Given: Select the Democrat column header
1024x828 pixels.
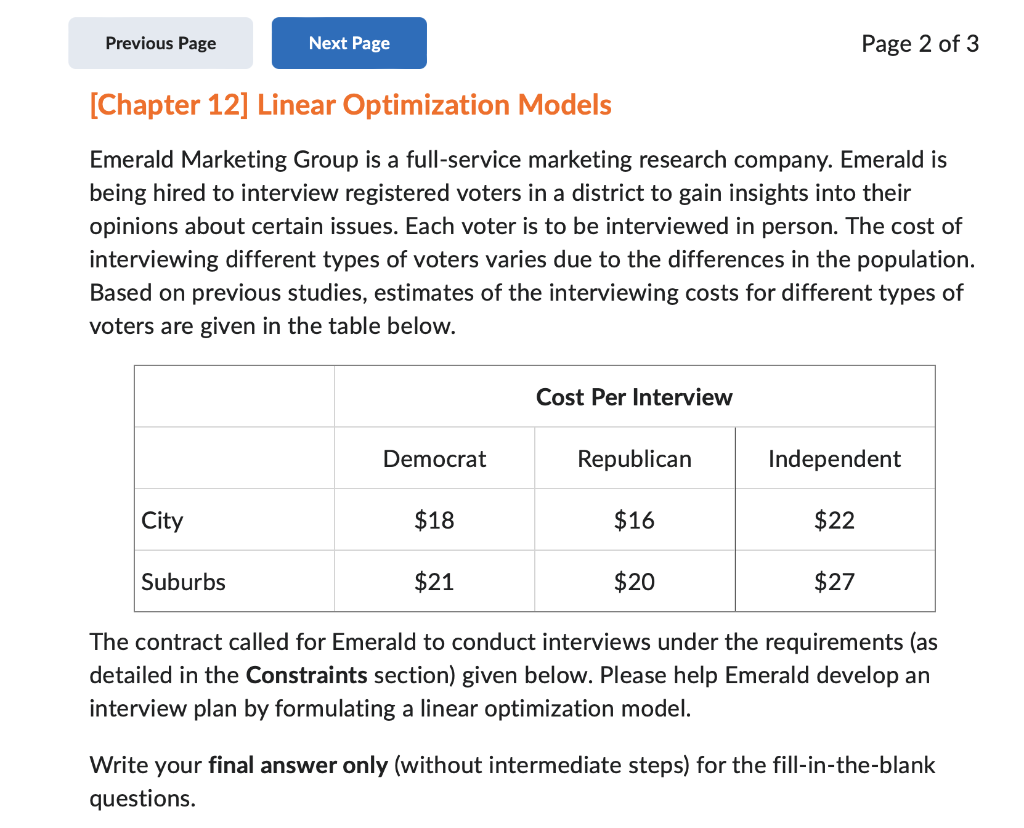Looking at the screenshot, I should [434, 458].
